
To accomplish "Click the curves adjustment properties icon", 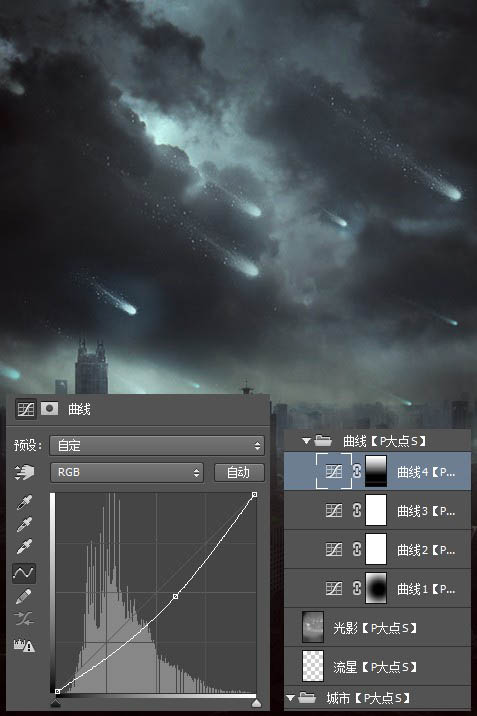I will click(x=26, y=409).
